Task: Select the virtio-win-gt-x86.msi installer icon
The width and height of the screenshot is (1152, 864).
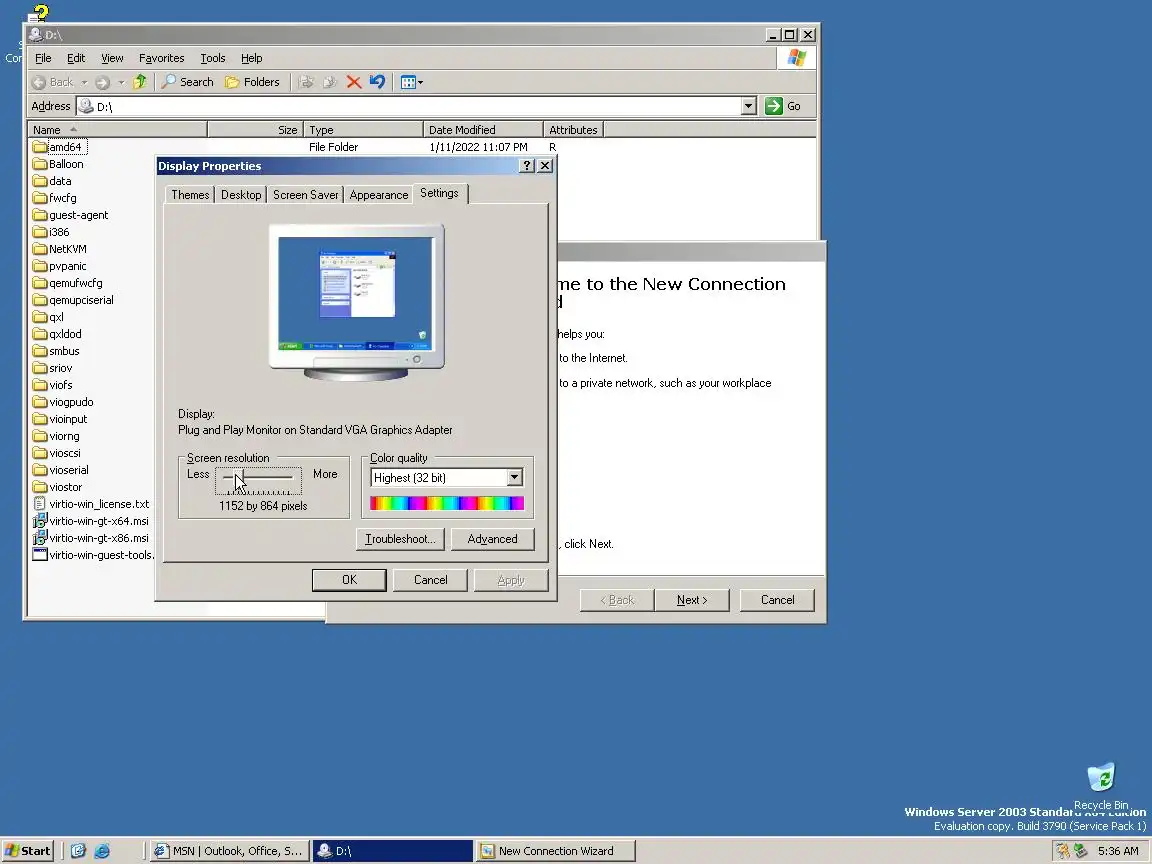Action: click(x=40, y=538)
